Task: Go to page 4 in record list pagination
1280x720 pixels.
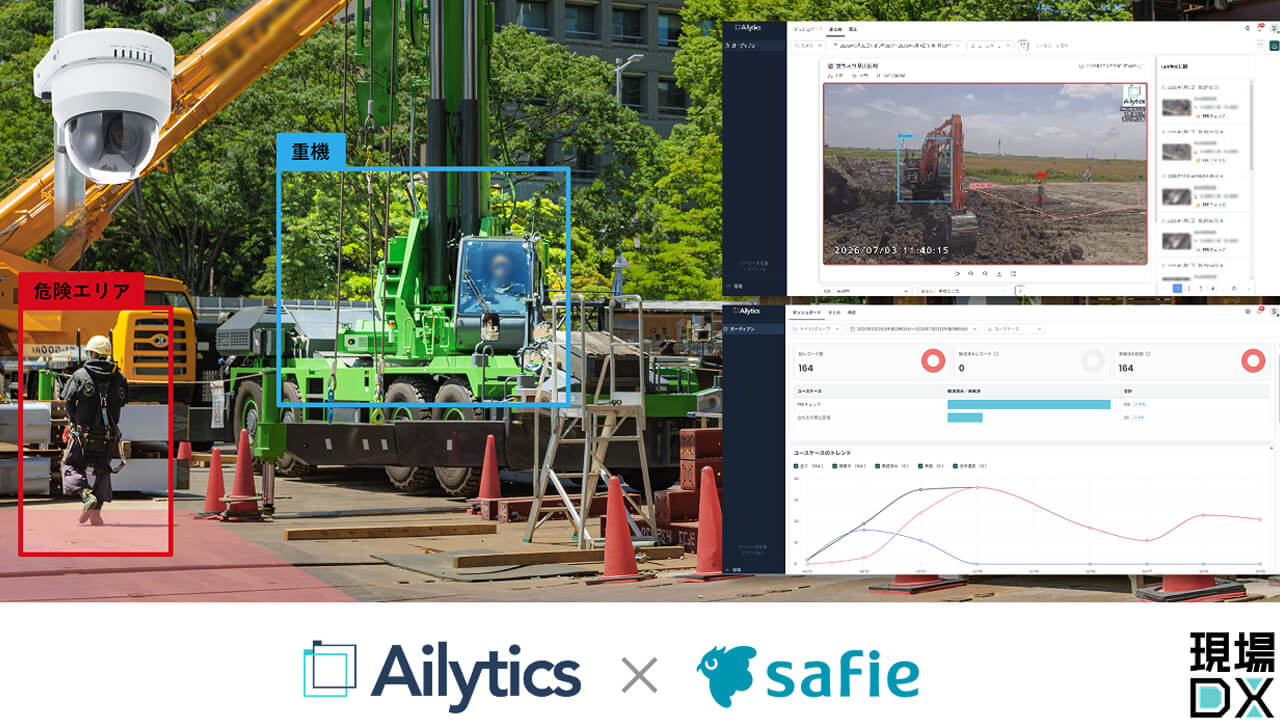Action: pyautogui.click(x=1213, y=288)
